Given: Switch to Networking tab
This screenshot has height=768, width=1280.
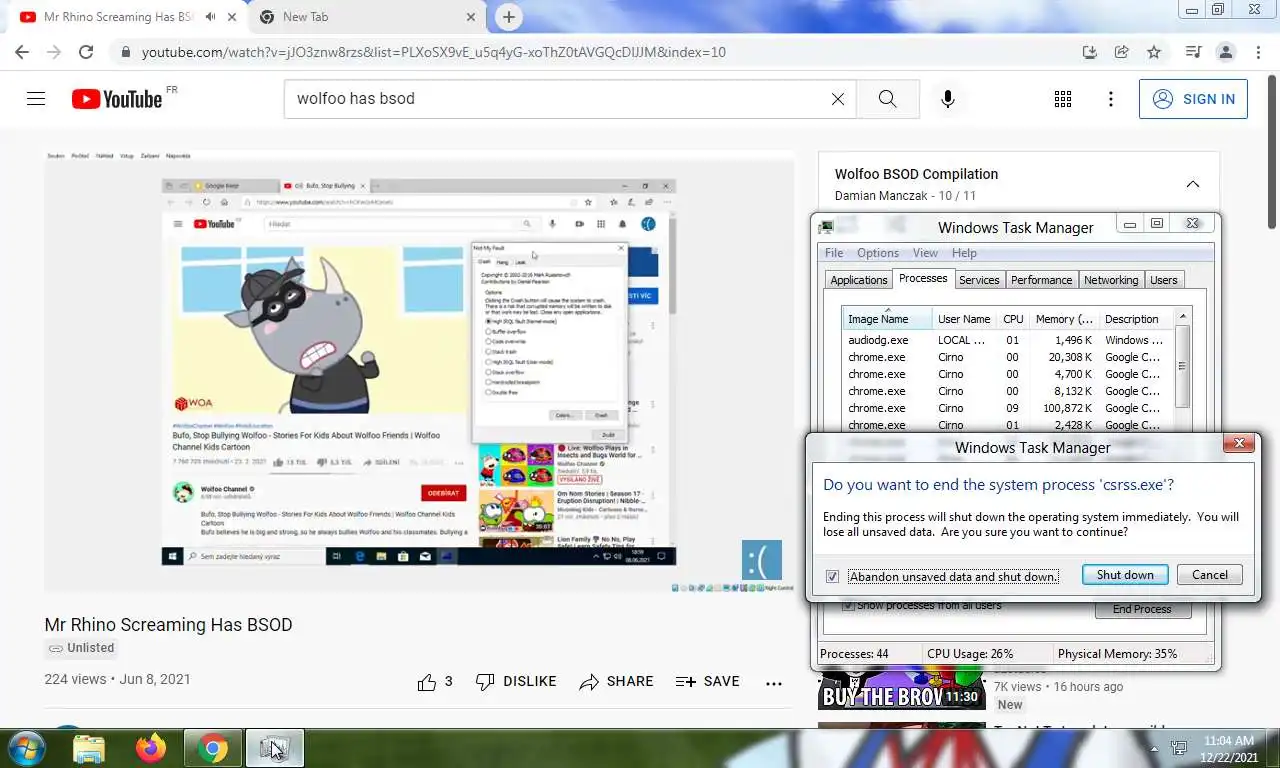Looking at the screenshot, I should [1111, 280].
